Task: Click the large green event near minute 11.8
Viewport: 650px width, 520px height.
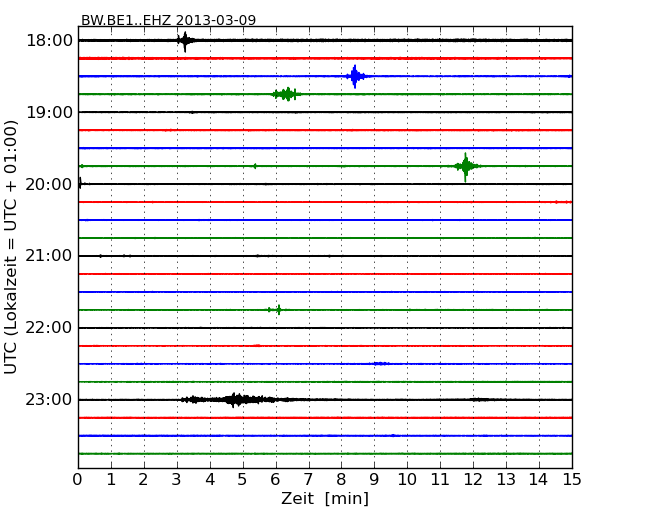Action: [466, 167]
